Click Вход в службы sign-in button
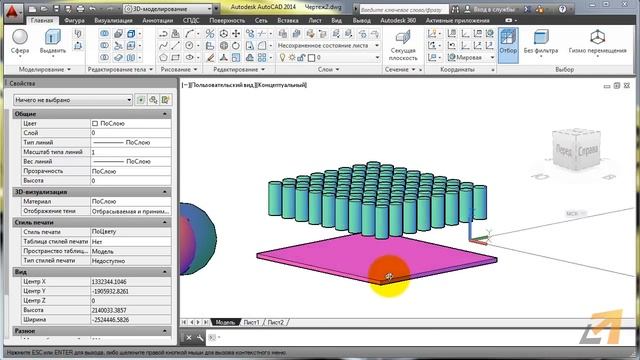Image resolution: width=640 pixels, height=360 pixels. click(491, 9)
